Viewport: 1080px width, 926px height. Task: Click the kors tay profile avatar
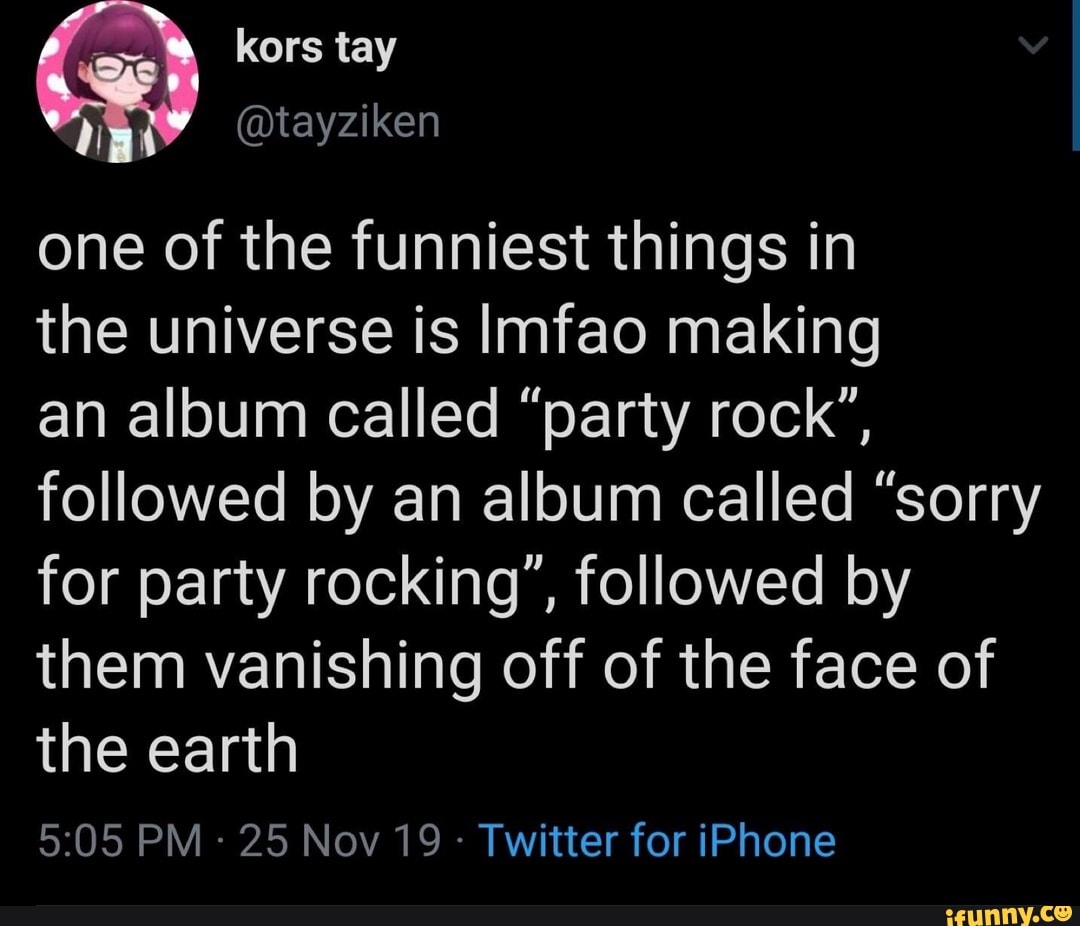(117, 83)
